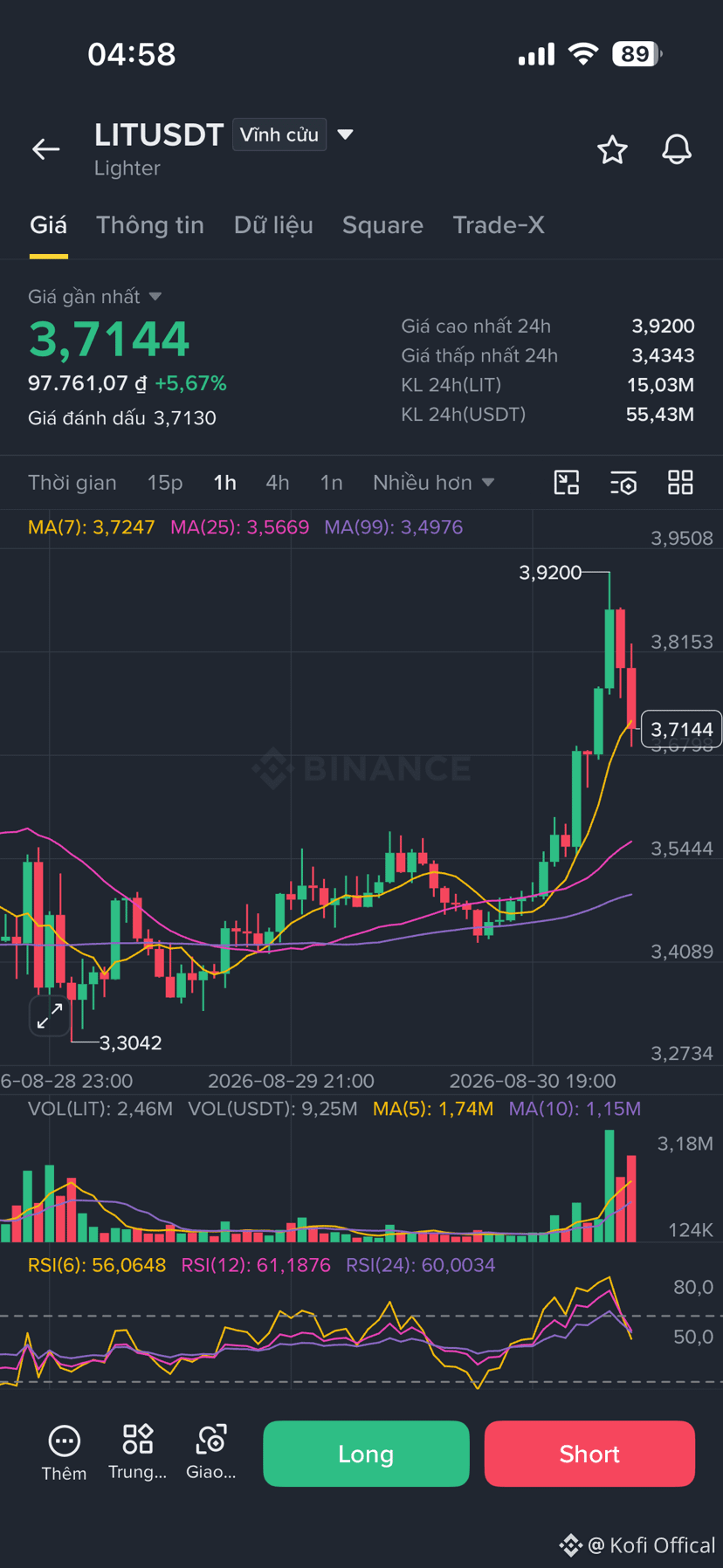Screen dimensions: 723x1568
Task: Expand the Giá gần nhất dropdown
Action: point(94,297)
